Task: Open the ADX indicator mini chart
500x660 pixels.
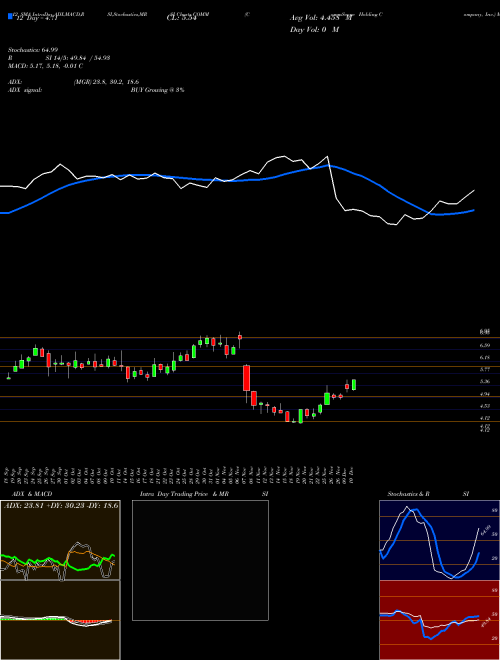Action: click(60, 540)
